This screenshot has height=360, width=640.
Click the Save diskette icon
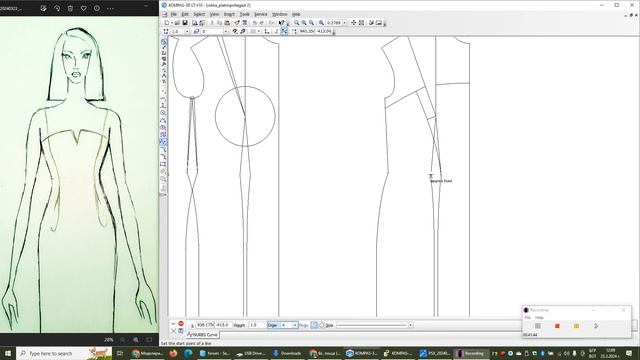click(185, 23)
